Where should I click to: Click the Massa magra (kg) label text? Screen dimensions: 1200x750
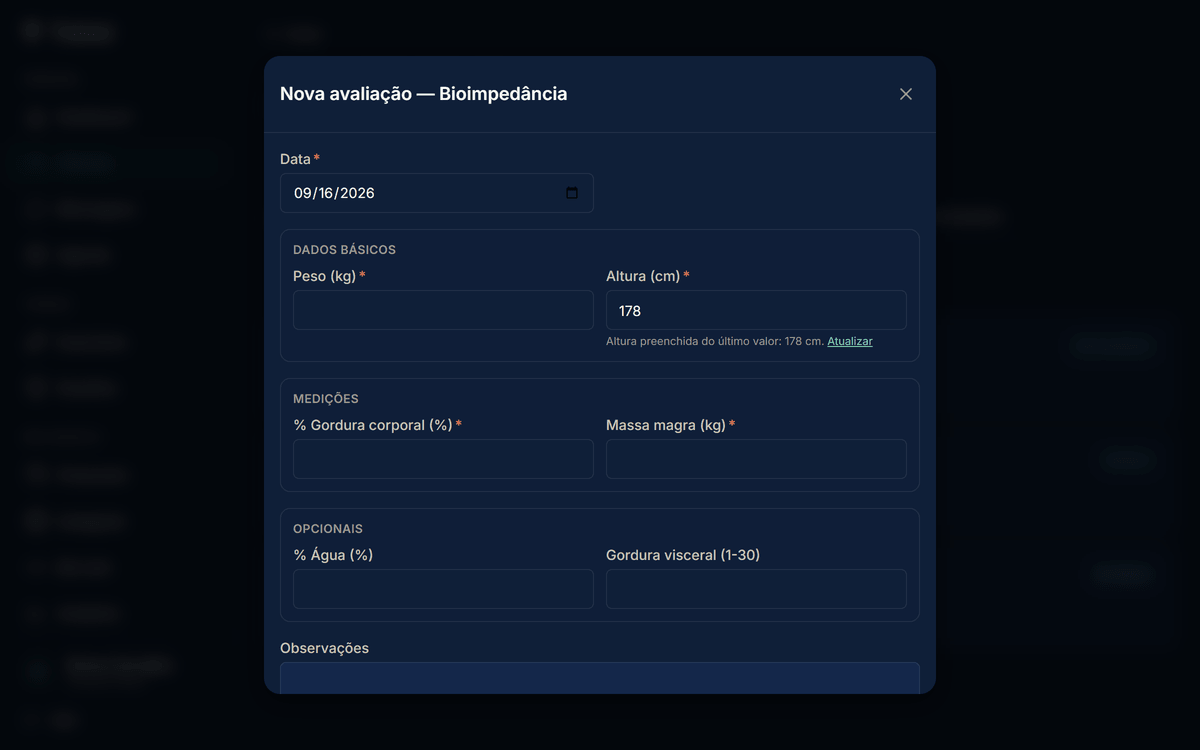point(666,425)
